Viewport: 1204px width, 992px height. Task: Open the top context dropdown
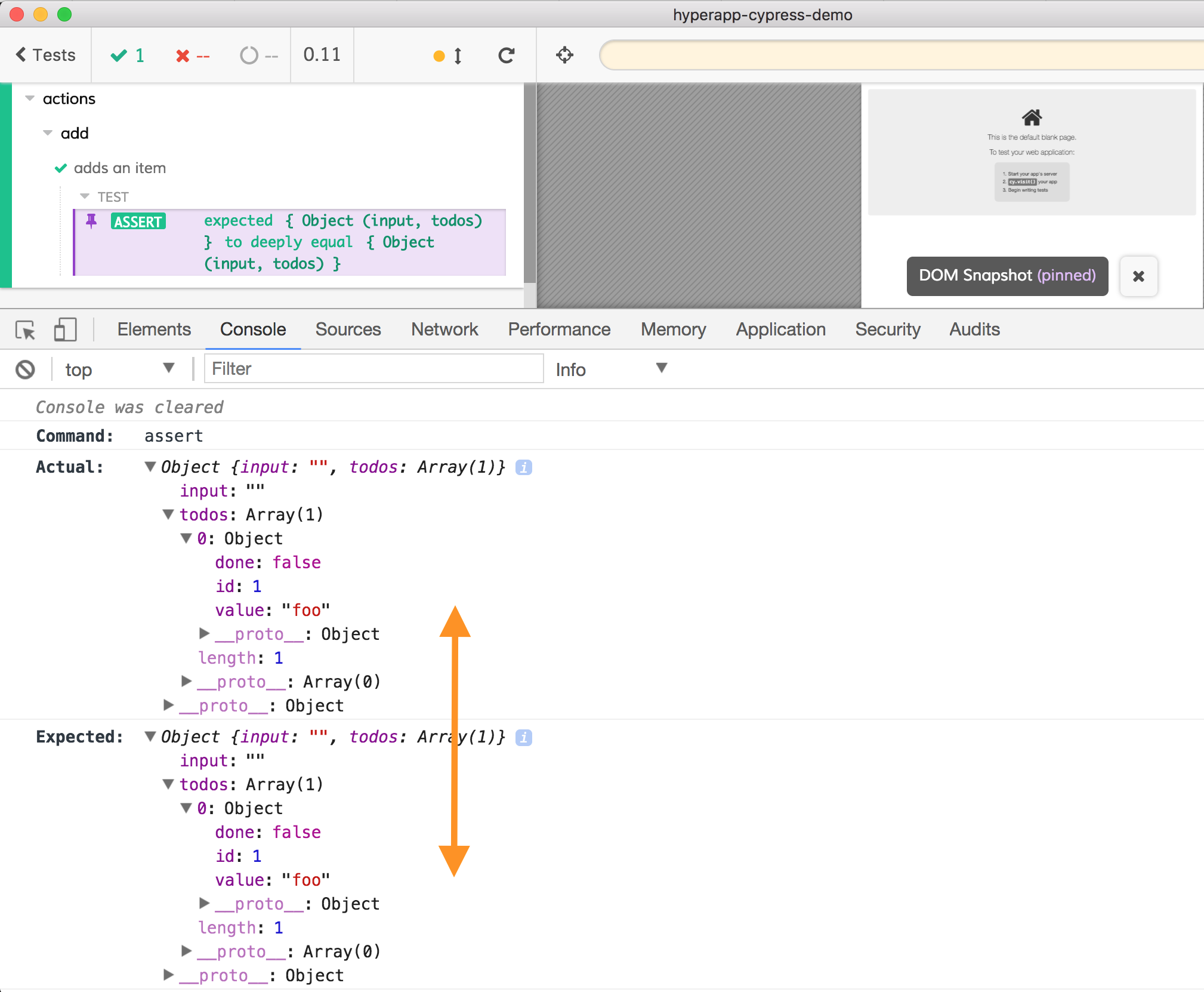click(x=119, y=369)
